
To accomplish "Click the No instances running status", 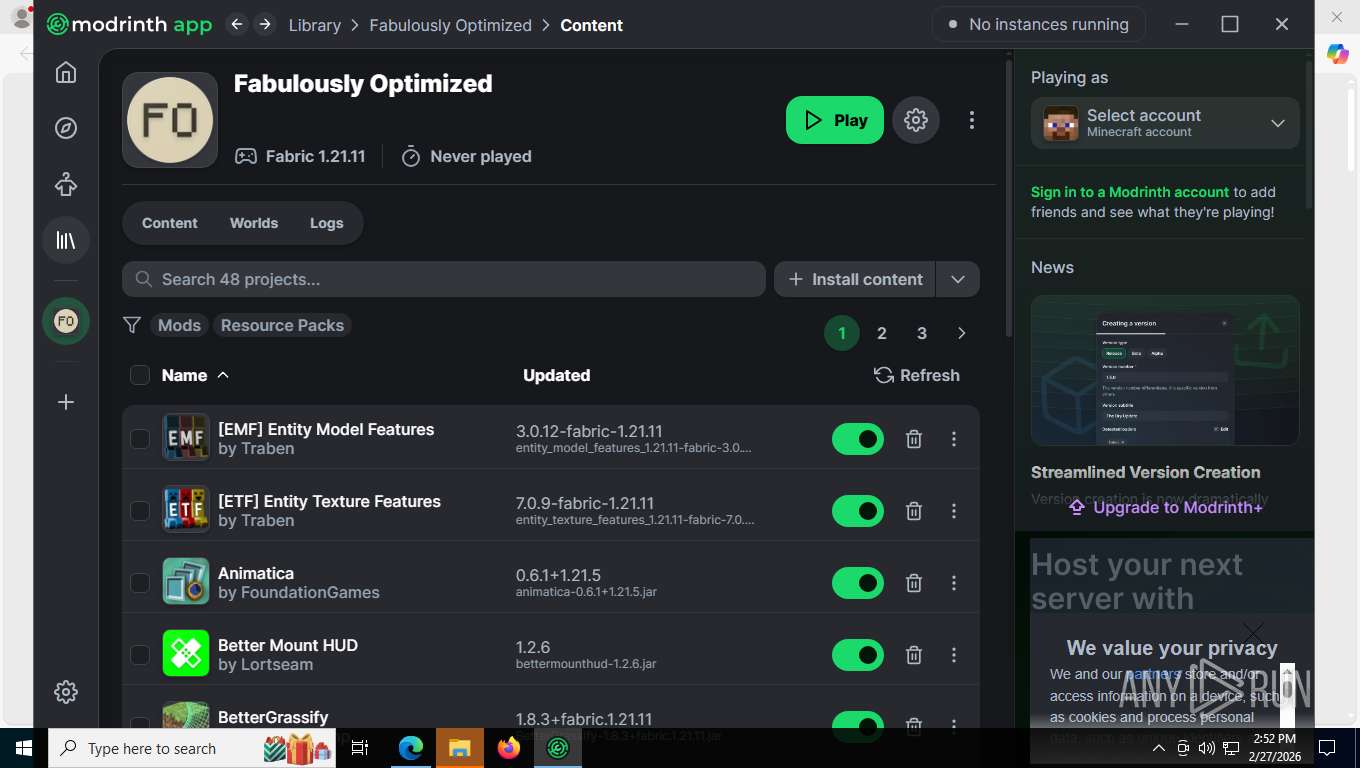I will pyautogui.click(x=1039, y=24).
